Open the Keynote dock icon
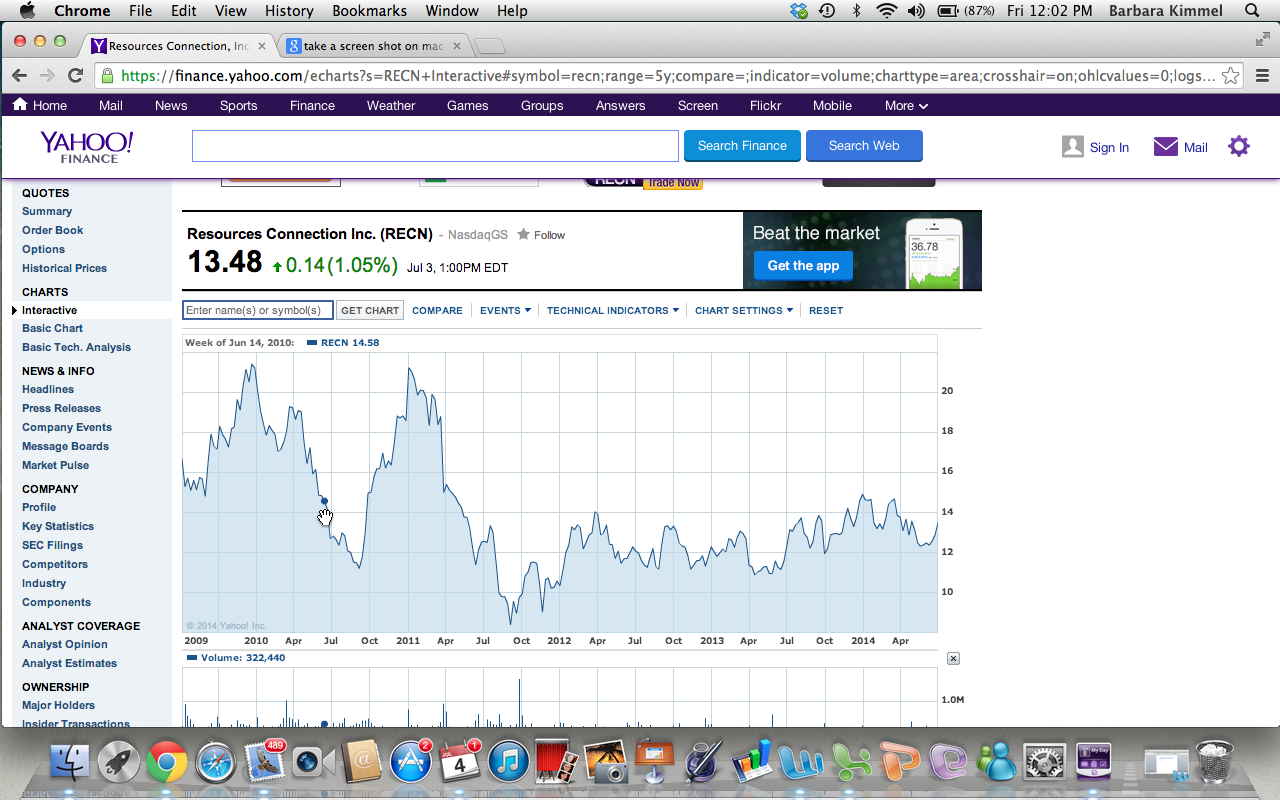This screenshot has width=1280, height=800. coord(654,762)
